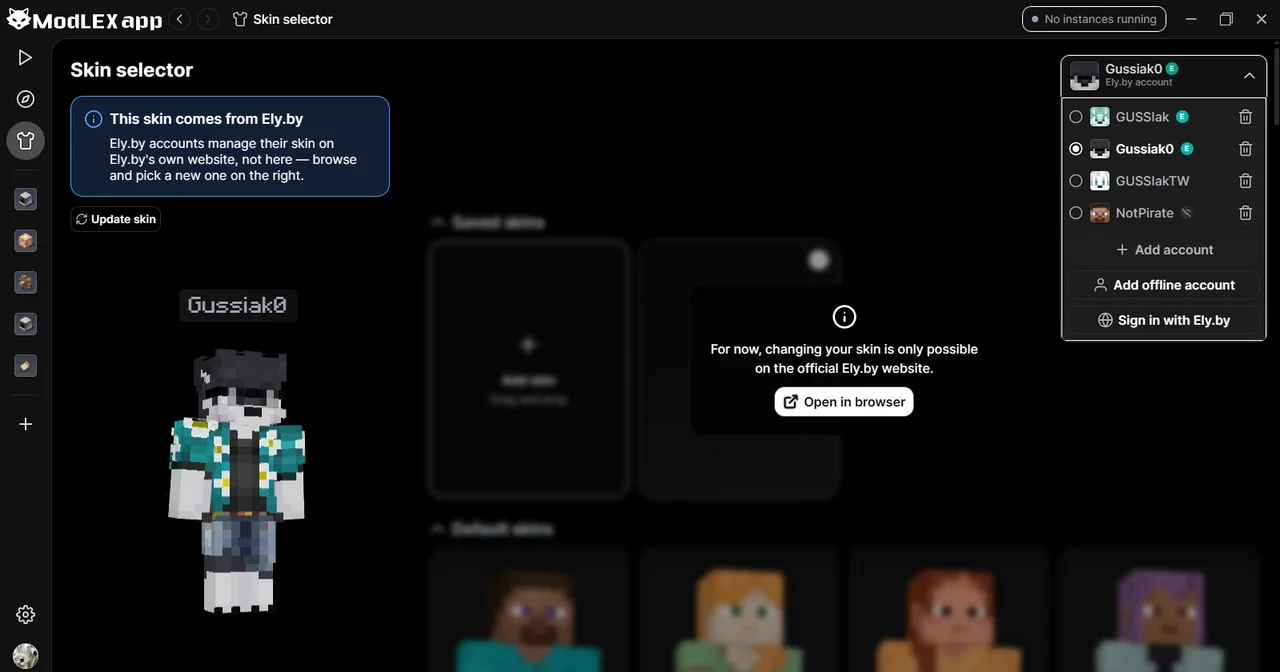Go back with the left arrow
The height and width of the screenshot is (672, 1280).
179,19
